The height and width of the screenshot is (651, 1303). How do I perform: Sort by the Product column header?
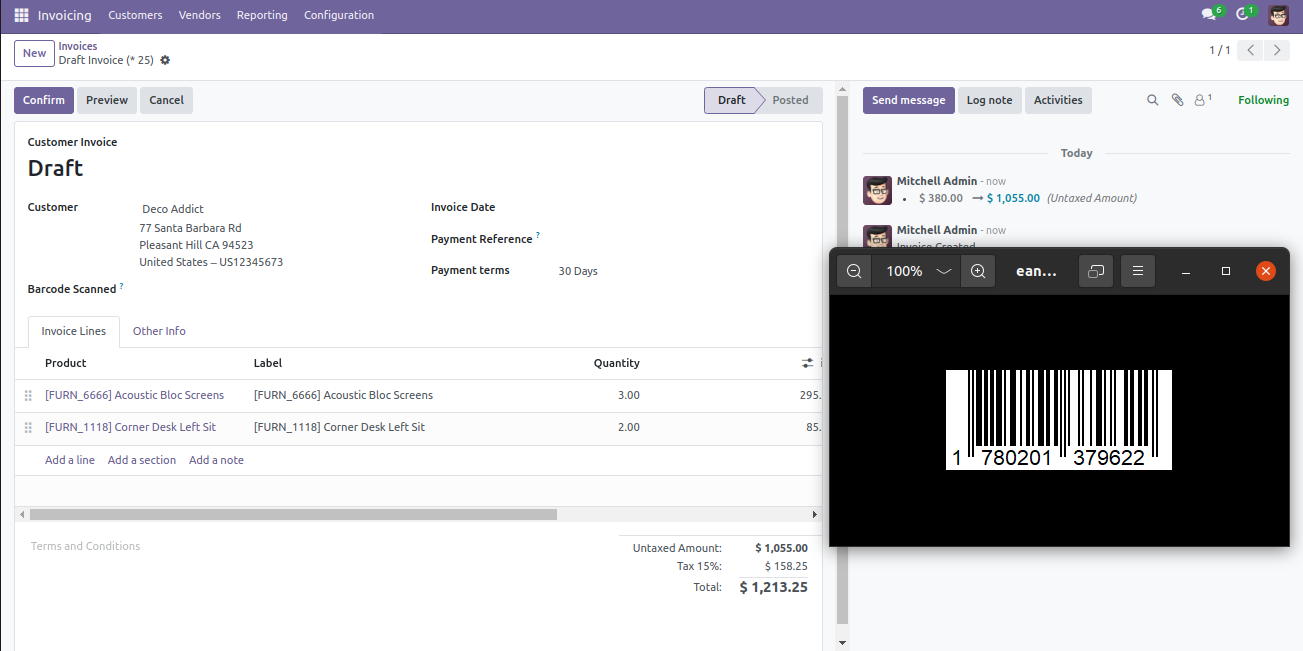click(x=66, y=363)
